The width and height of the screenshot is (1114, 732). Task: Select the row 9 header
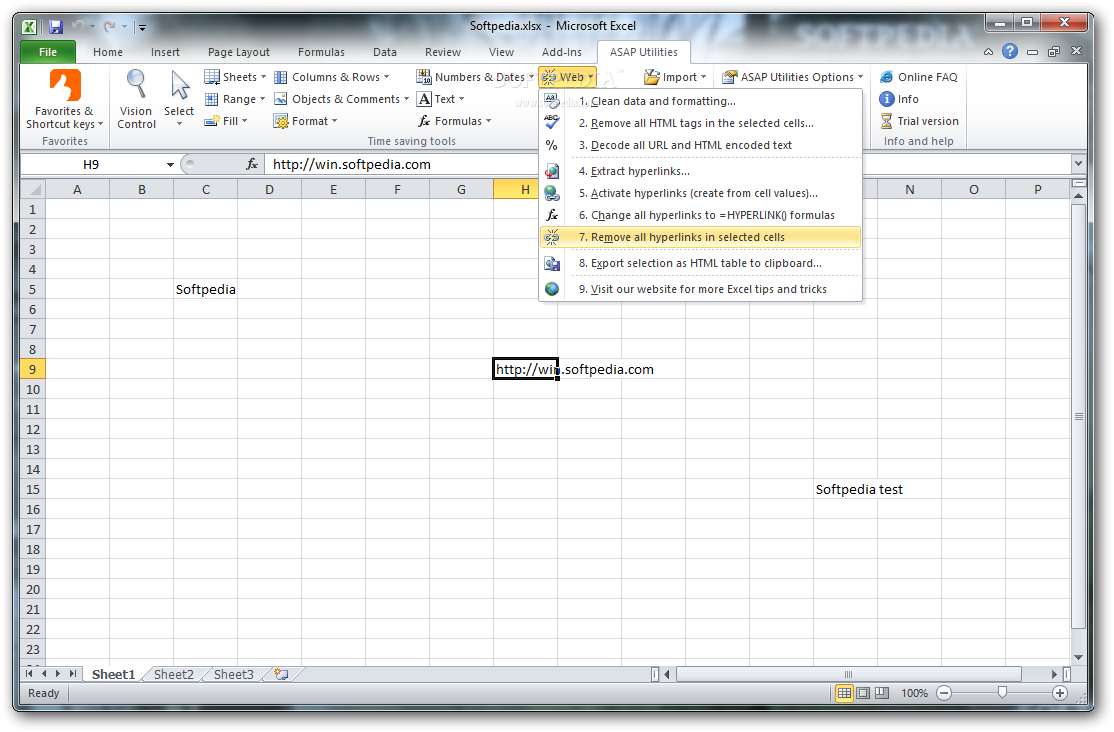[33, 370]
